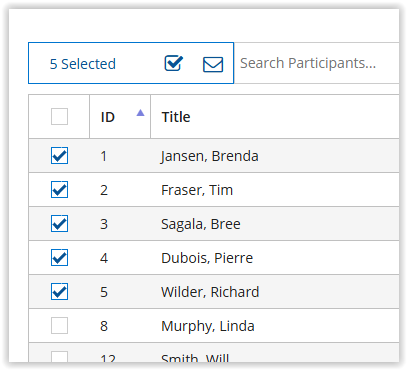Toggle the header select-all checkbox
407x370 pixels.
tap(59, 117)
